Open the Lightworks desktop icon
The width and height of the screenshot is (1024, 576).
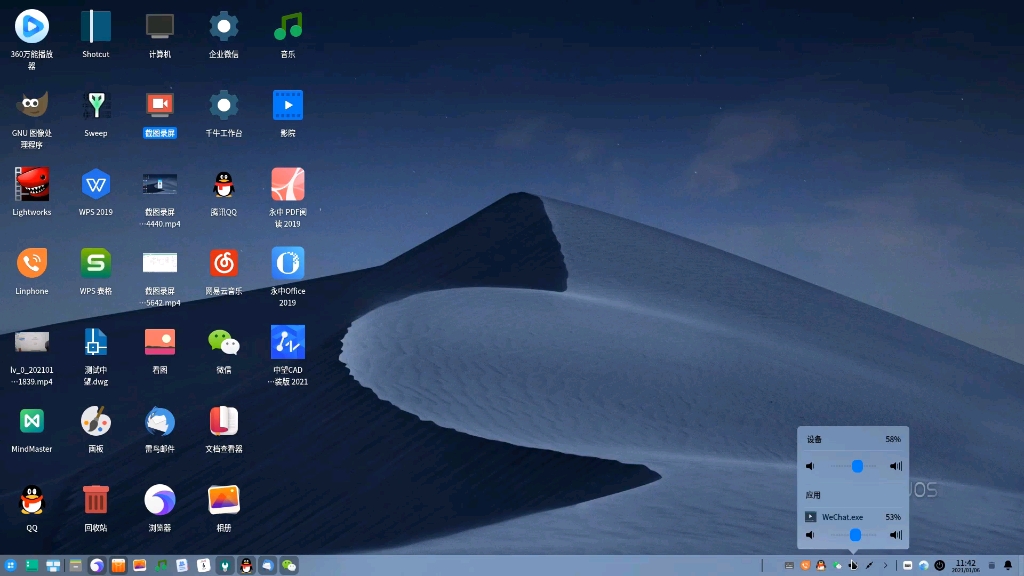pos(32,184)
